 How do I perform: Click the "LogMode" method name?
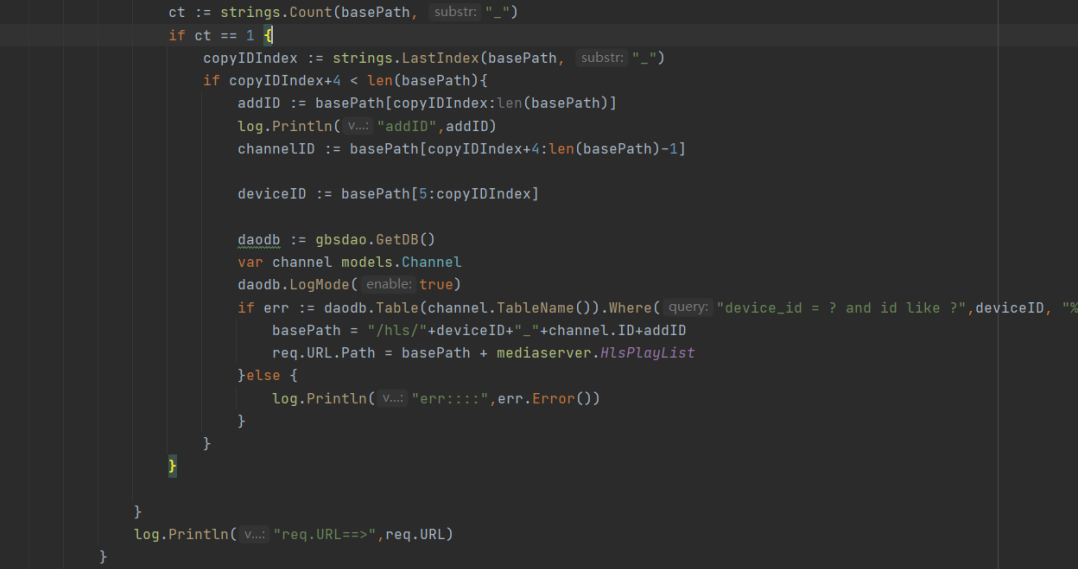320,284
